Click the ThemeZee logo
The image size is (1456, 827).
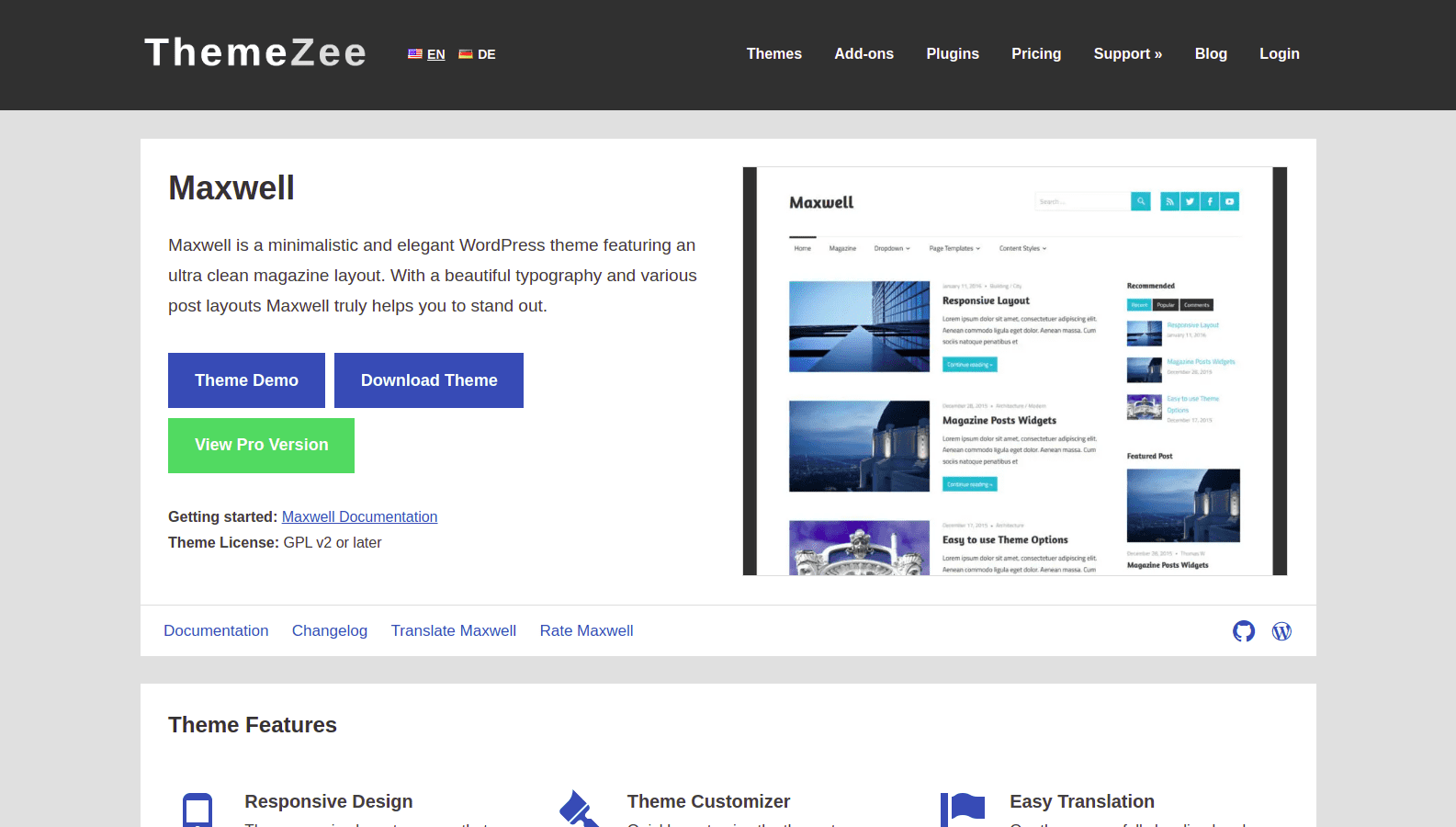point(255,52)
